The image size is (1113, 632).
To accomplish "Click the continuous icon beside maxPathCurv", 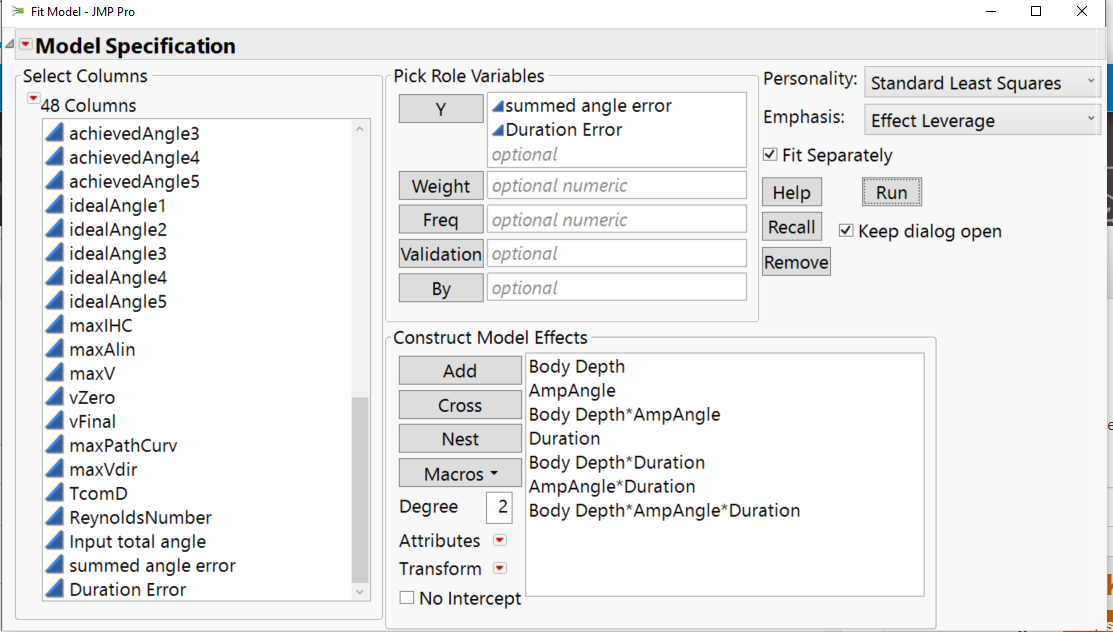I will 54,445.
